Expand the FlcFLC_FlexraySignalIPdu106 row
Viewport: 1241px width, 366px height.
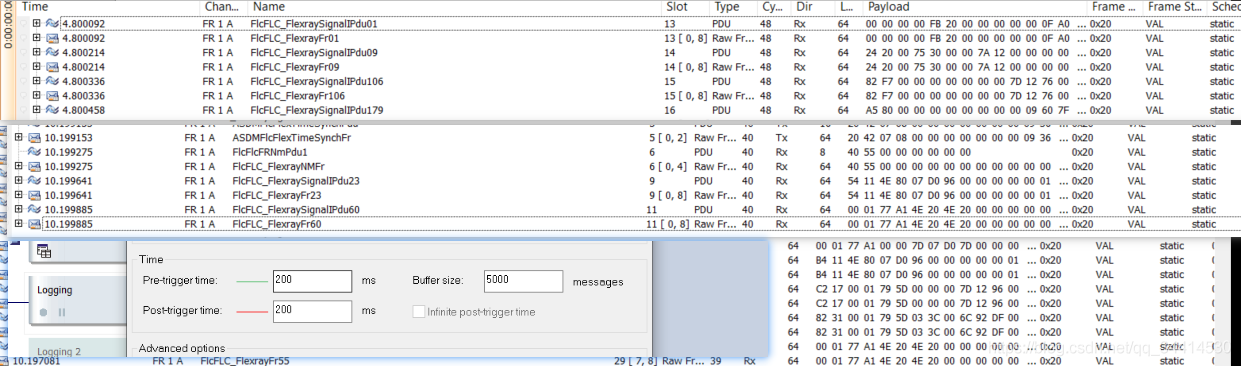click(x=37, y=81)
